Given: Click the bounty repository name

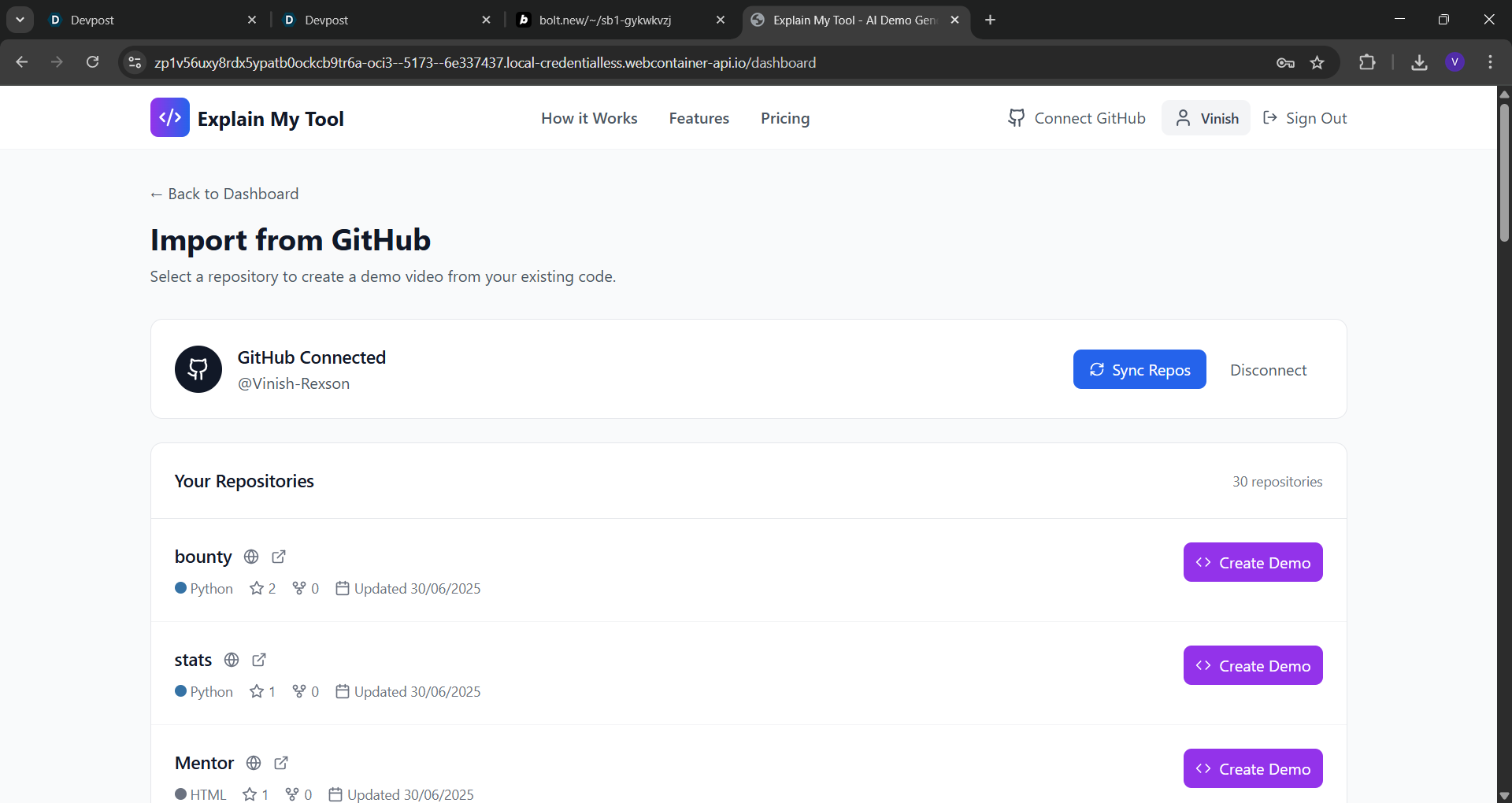Looking at the screenshot, I should 203,557.
